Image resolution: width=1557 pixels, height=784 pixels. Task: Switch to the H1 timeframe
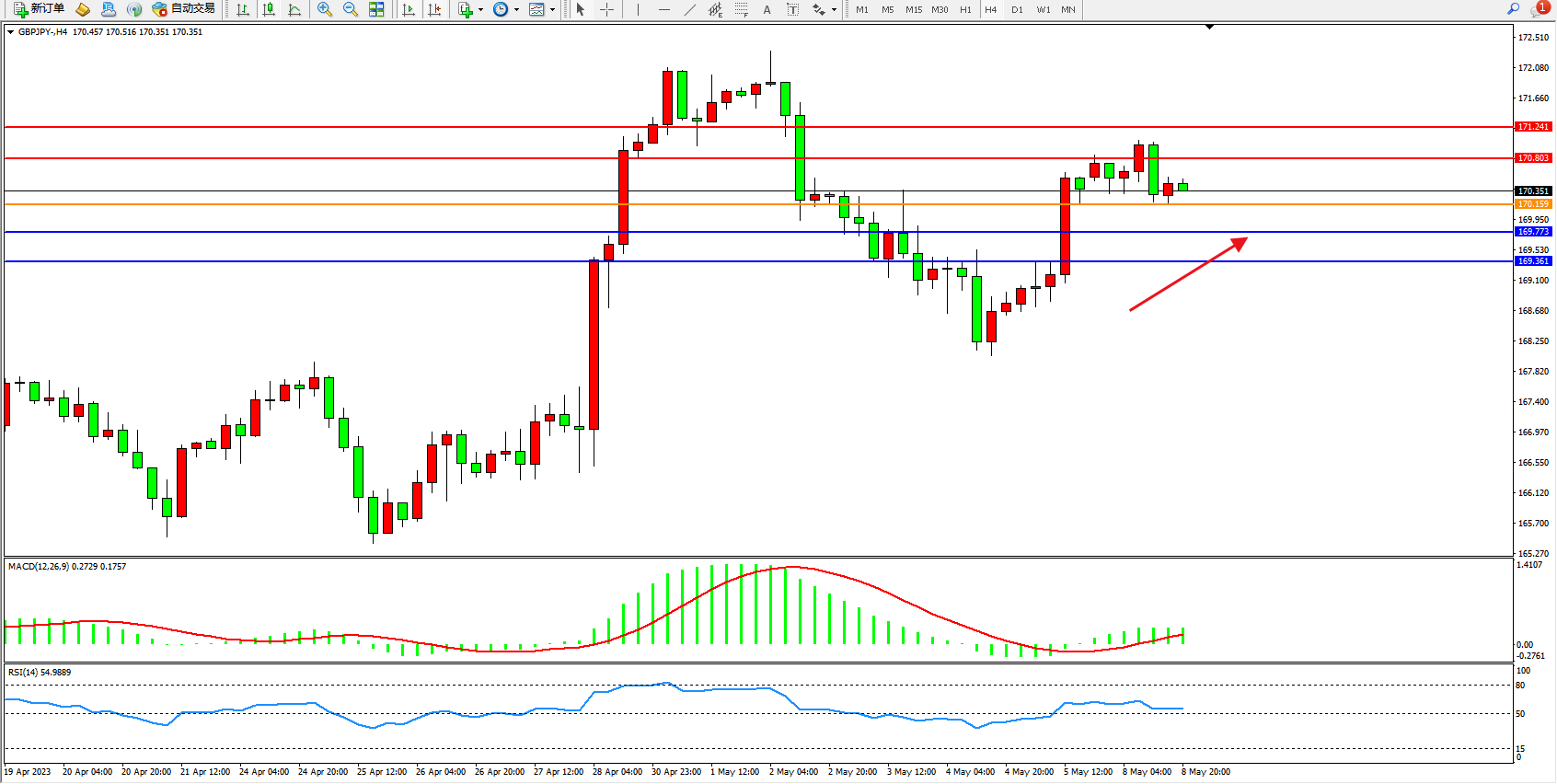965,9
